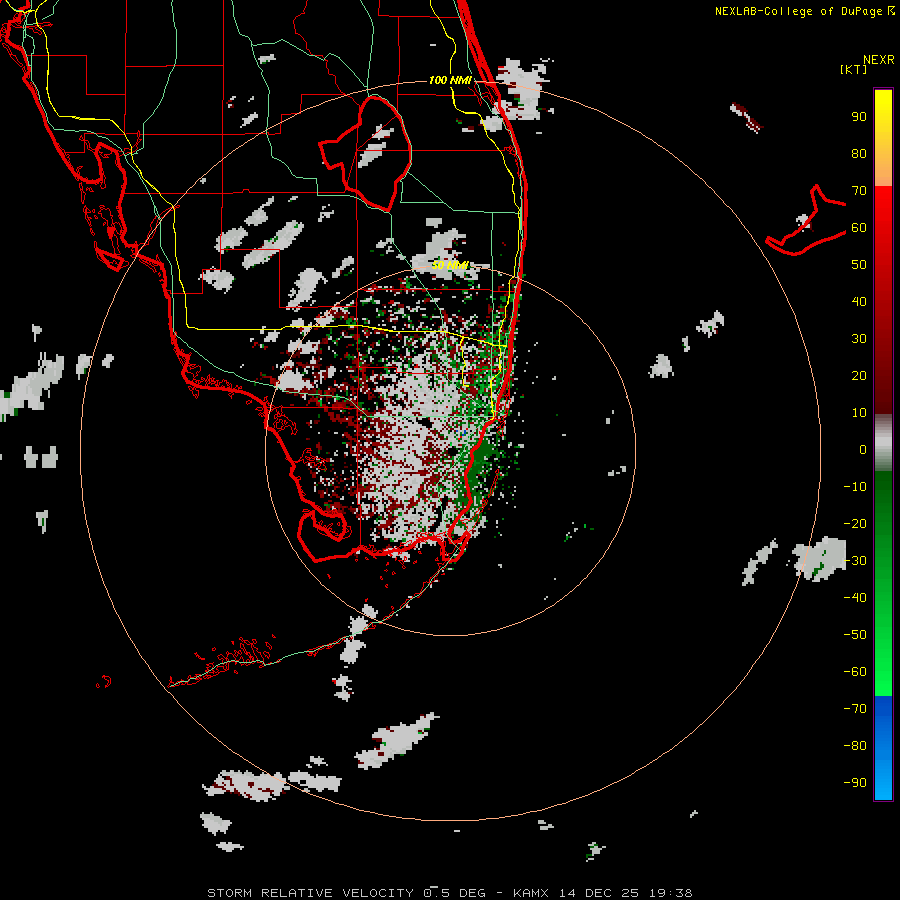This screenshot has height=900, width=900.
Task: Click the -60 value on the velocity scale
Action: pos(855,672)
